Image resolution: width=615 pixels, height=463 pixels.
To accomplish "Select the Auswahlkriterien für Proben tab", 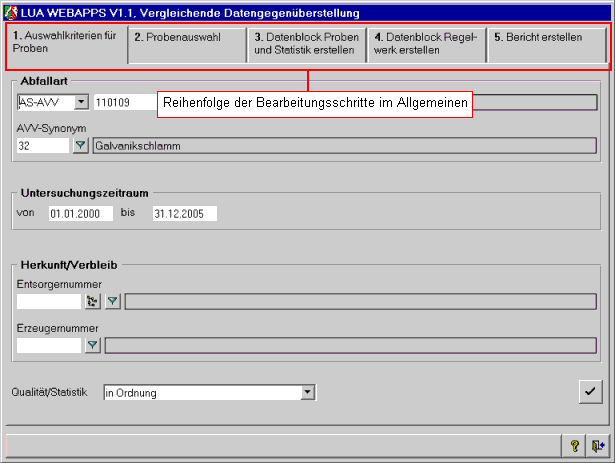I will pos(67,45).
